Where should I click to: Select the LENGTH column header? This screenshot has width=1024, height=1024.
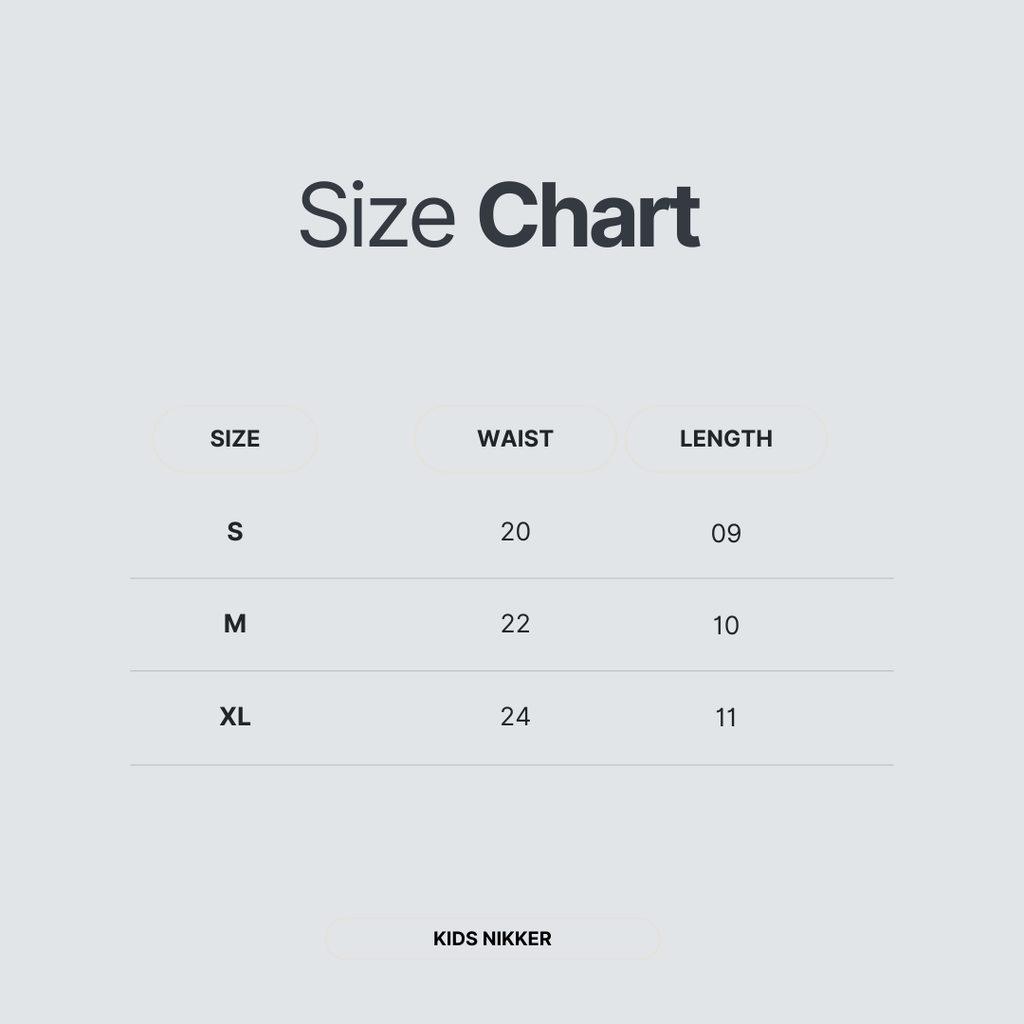(726, 438)
